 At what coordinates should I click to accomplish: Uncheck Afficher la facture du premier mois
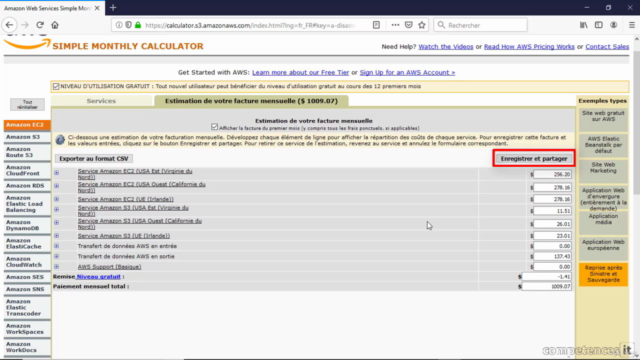tap(214, 127)
